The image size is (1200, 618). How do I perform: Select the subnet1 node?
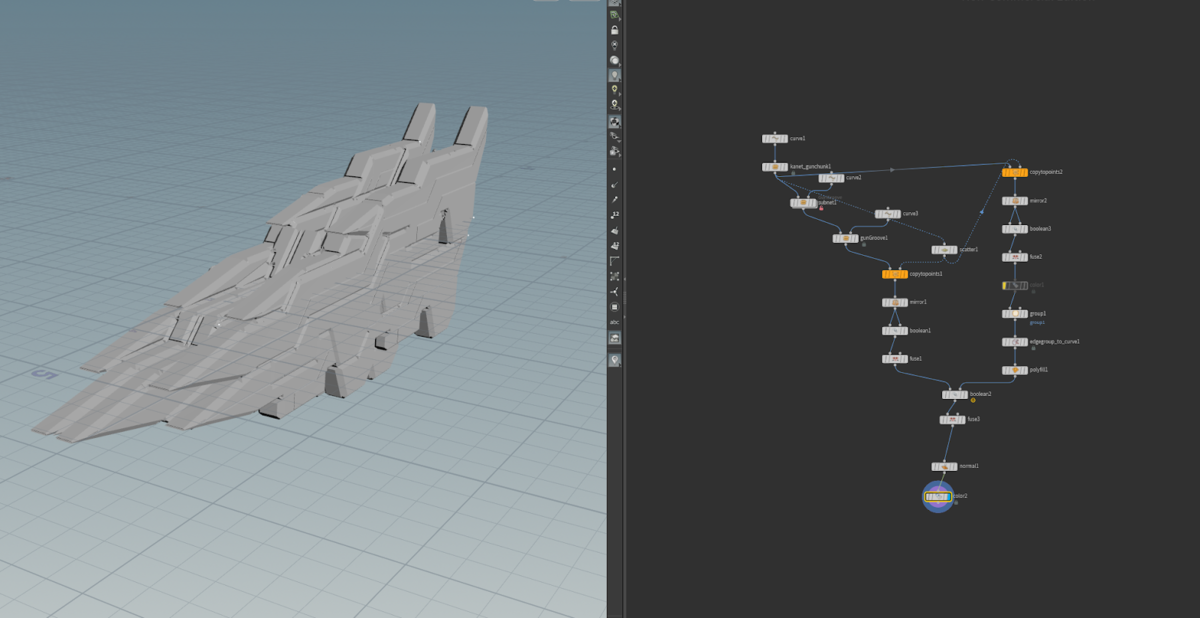(803, 202)
